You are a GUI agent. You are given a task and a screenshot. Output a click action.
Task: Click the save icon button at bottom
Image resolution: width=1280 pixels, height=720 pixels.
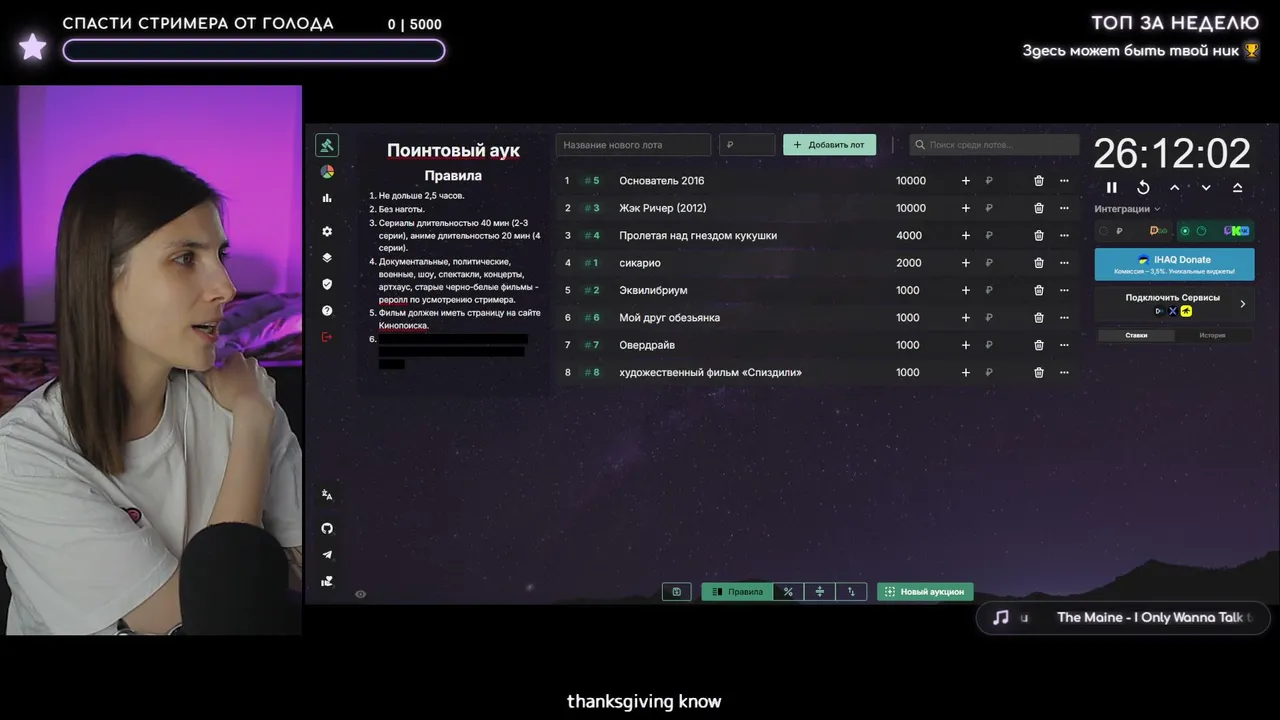tap(676, 592)
